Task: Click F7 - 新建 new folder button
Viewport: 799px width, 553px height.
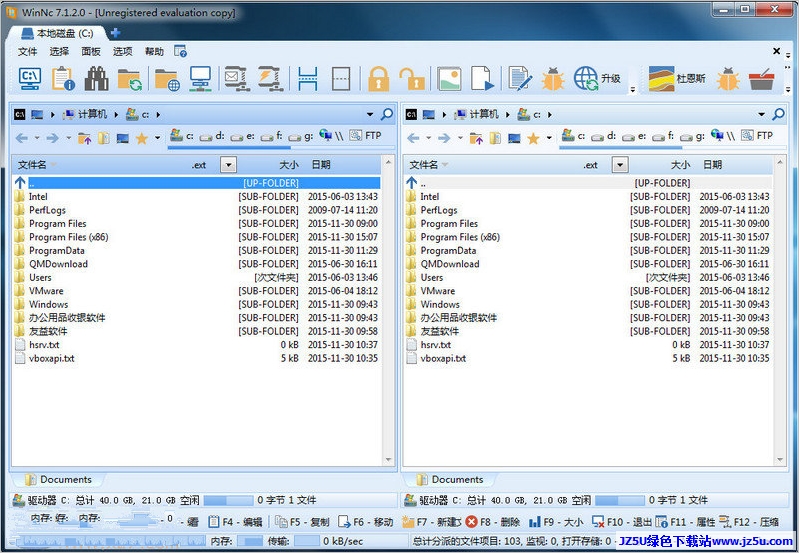Action: click(x=431, y=522)
